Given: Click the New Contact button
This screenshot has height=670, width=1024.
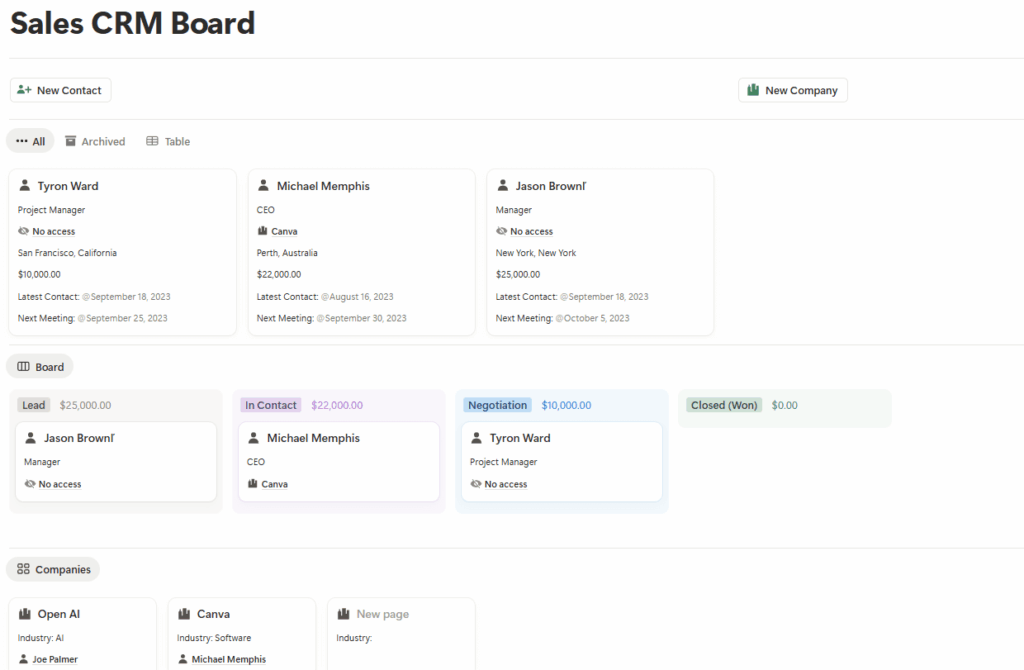Looking at the screenshot, I should pyautogui.click(x=60, y=89).
